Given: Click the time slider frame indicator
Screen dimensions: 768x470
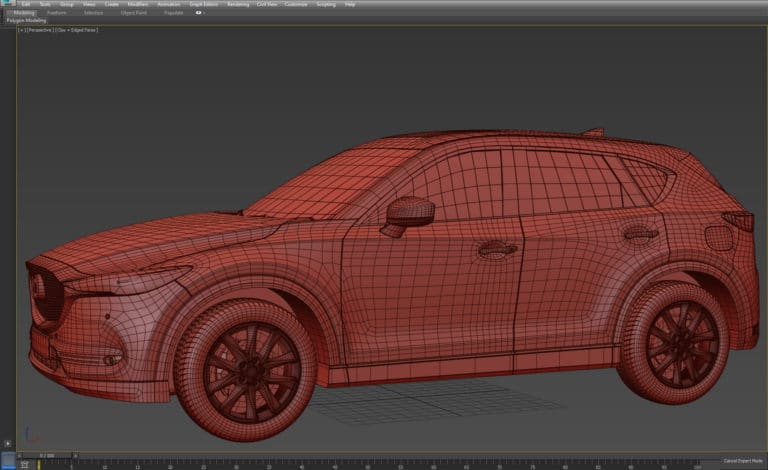Looking at the screenshot, I should click(x=48, y=455).
